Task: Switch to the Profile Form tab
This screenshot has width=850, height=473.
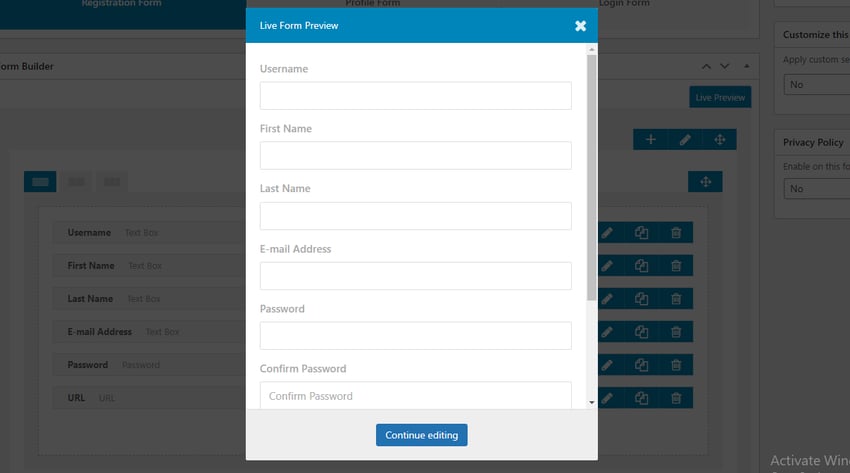Action: (x=372, y=5)
